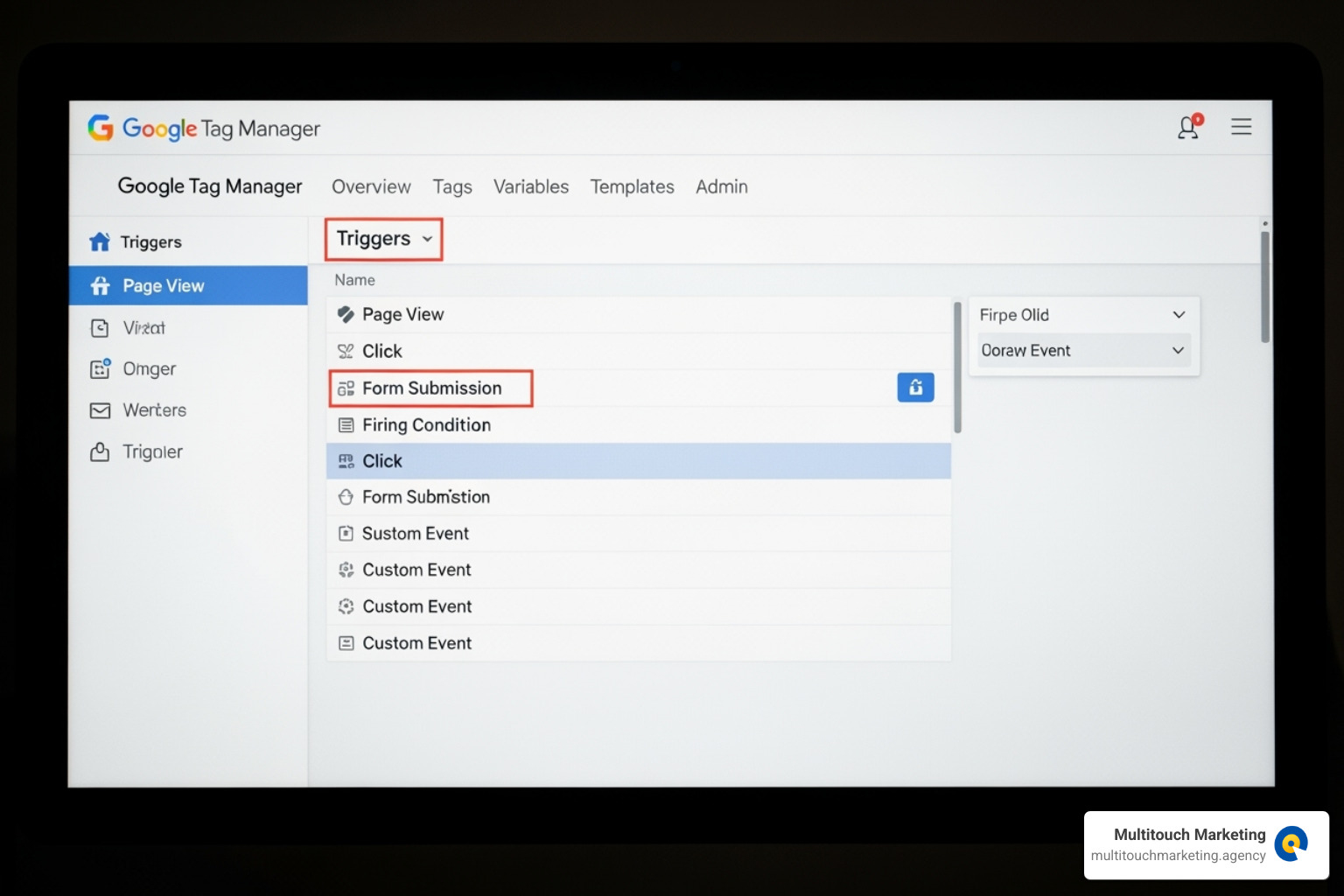1344x896 pixels.
Task: Click the notification bell icon
Action: coord(1188,128)
